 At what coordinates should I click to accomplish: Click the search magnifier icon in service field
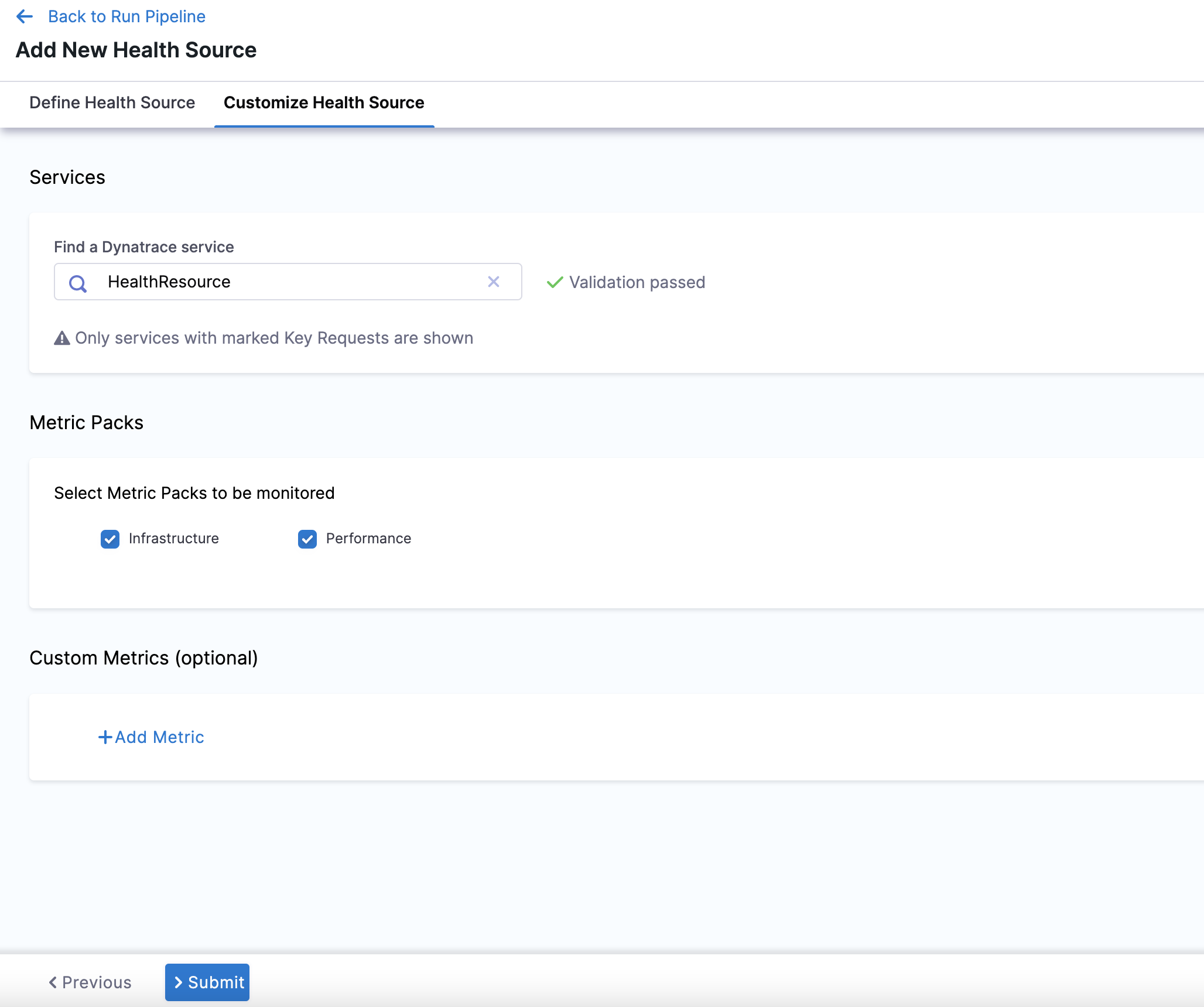click(x=78, y=283)
